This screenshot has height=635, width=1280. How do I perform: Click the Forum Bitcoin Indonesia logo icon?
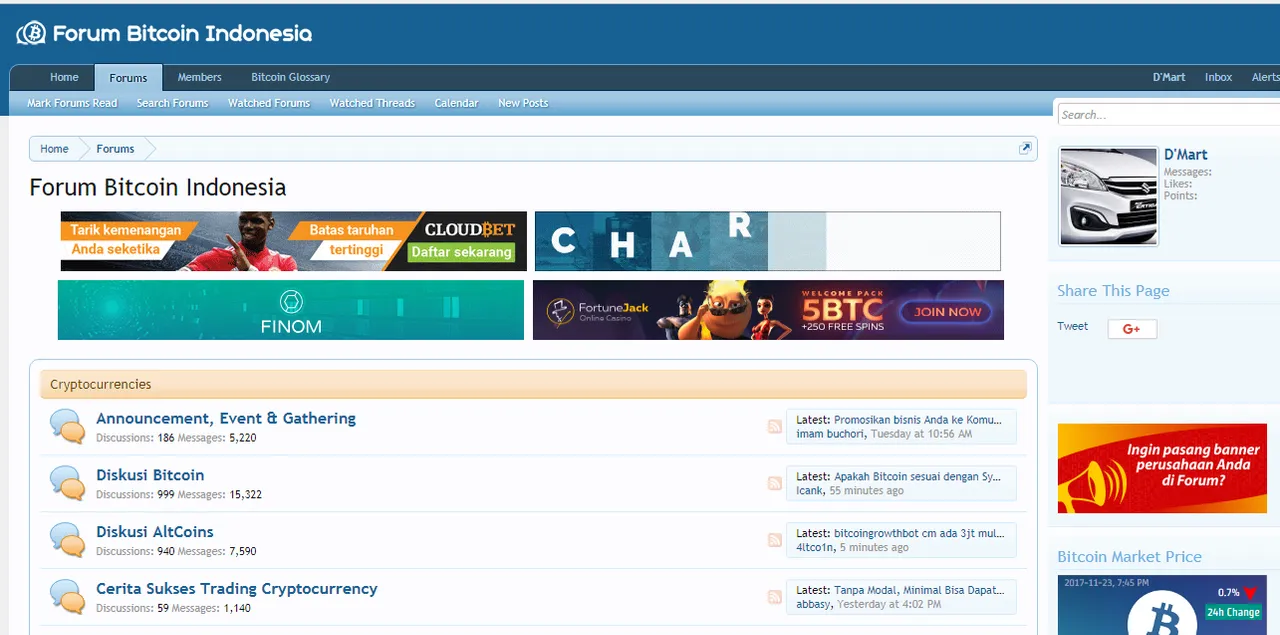tap(31, 34)
